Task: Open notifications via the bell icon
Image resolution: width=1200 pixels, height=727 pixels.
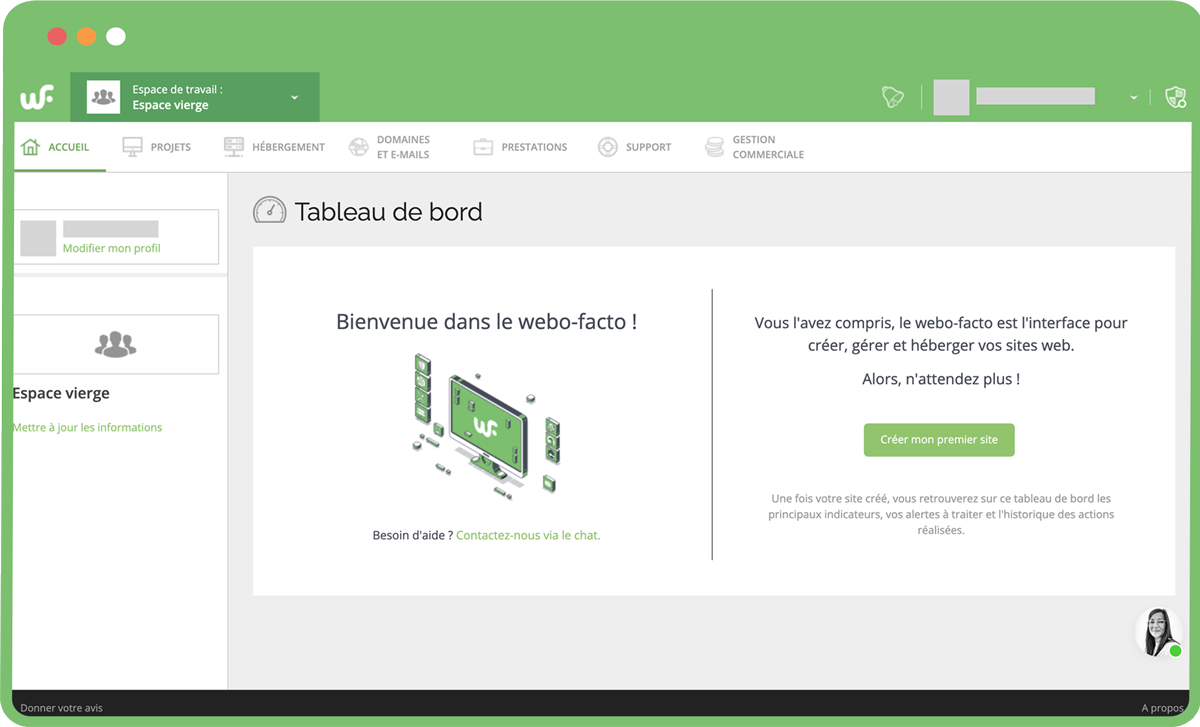Action: click(893, 97)
